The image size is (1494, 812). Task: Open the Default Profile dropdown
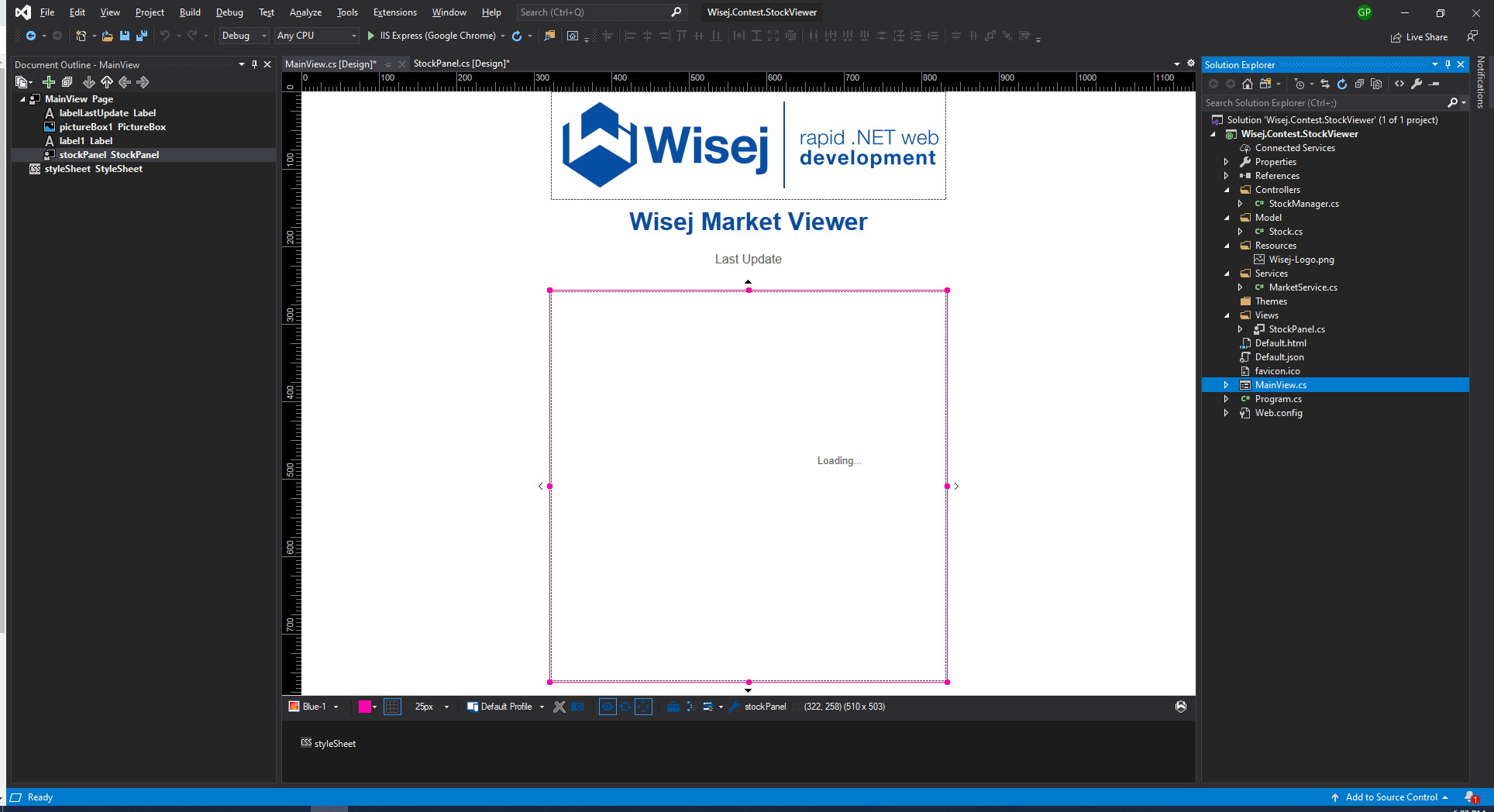click(506, 707)
